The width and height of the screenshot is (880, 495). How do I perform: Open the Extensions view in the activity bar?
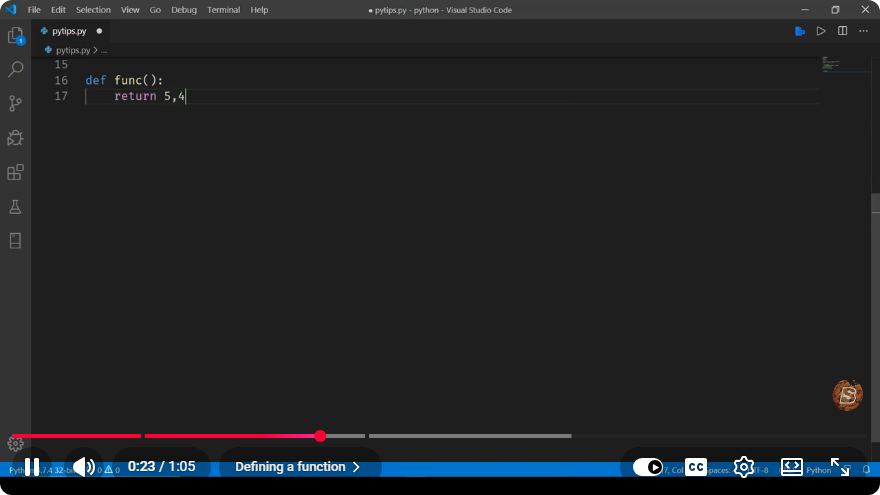point(16,172)
